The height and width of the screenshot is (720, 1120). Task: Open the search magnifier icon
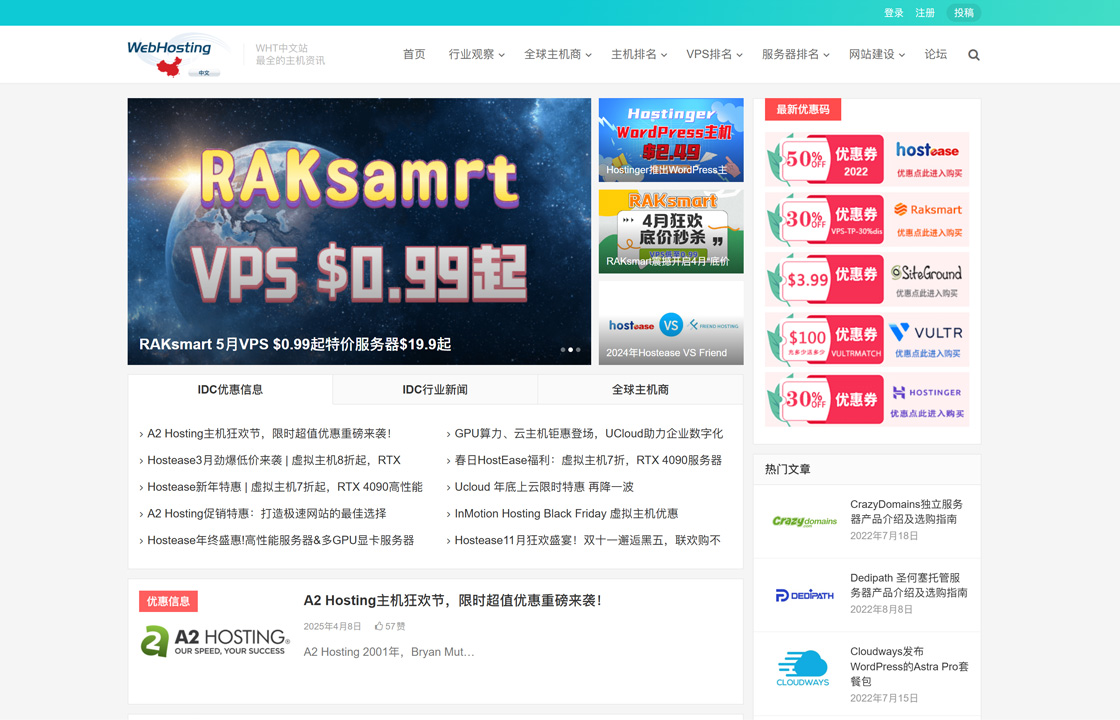[974, 55]
